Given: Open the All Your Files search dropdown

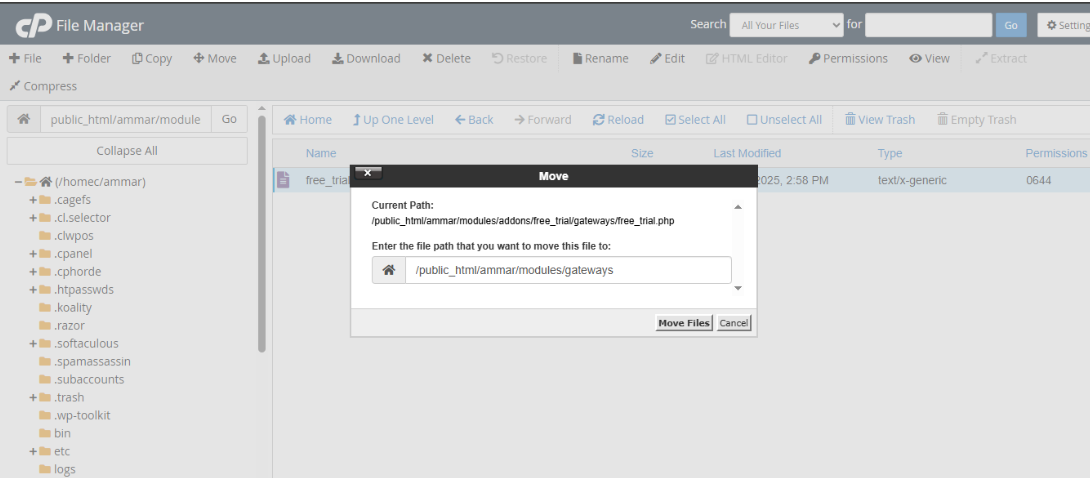Looking at the screenshot, I should click(x=787, y=25).
